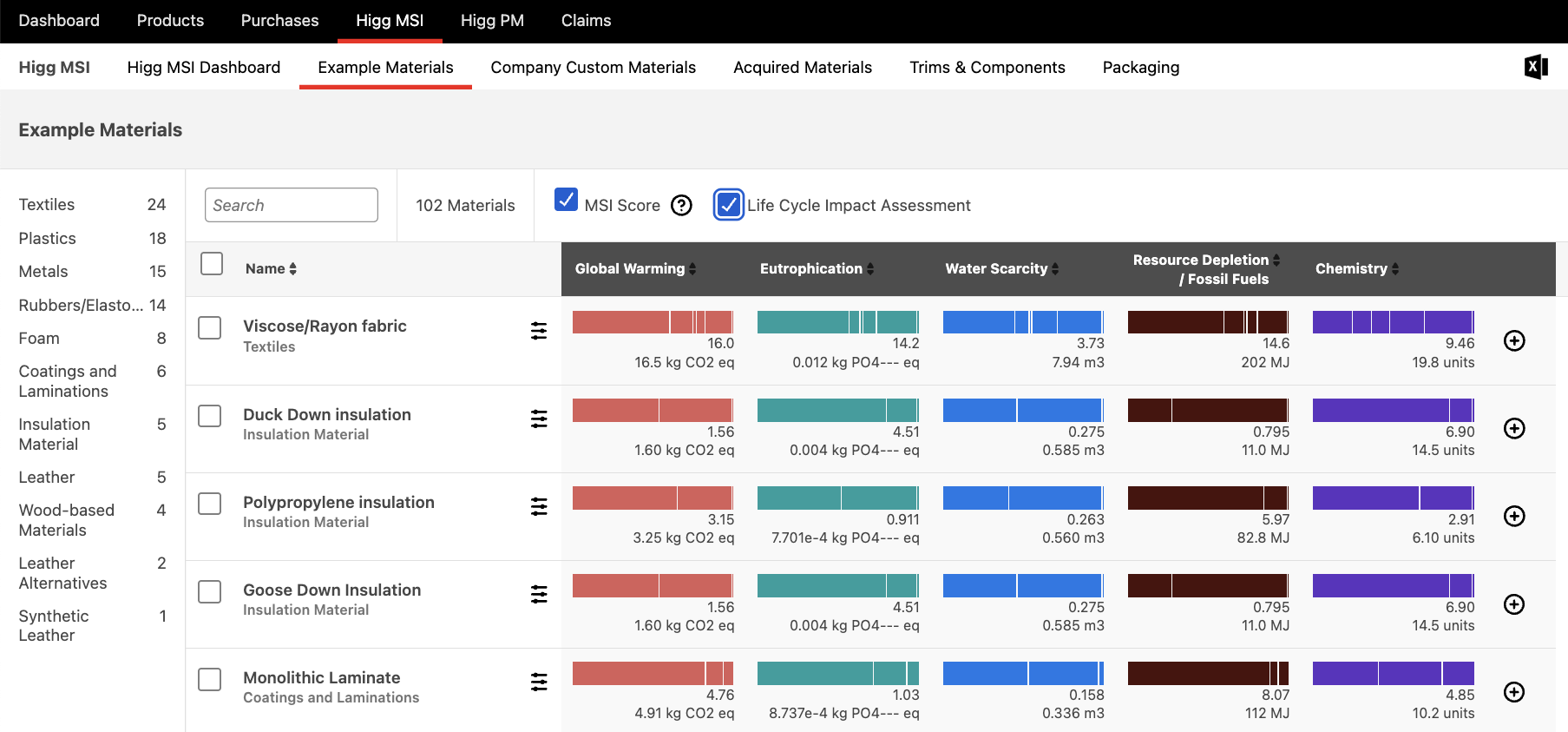Image resolution: width=1568 pixels, height=732 pixels.
Task: Filter by Leather Alternatives category
Action: pos(92,573)
